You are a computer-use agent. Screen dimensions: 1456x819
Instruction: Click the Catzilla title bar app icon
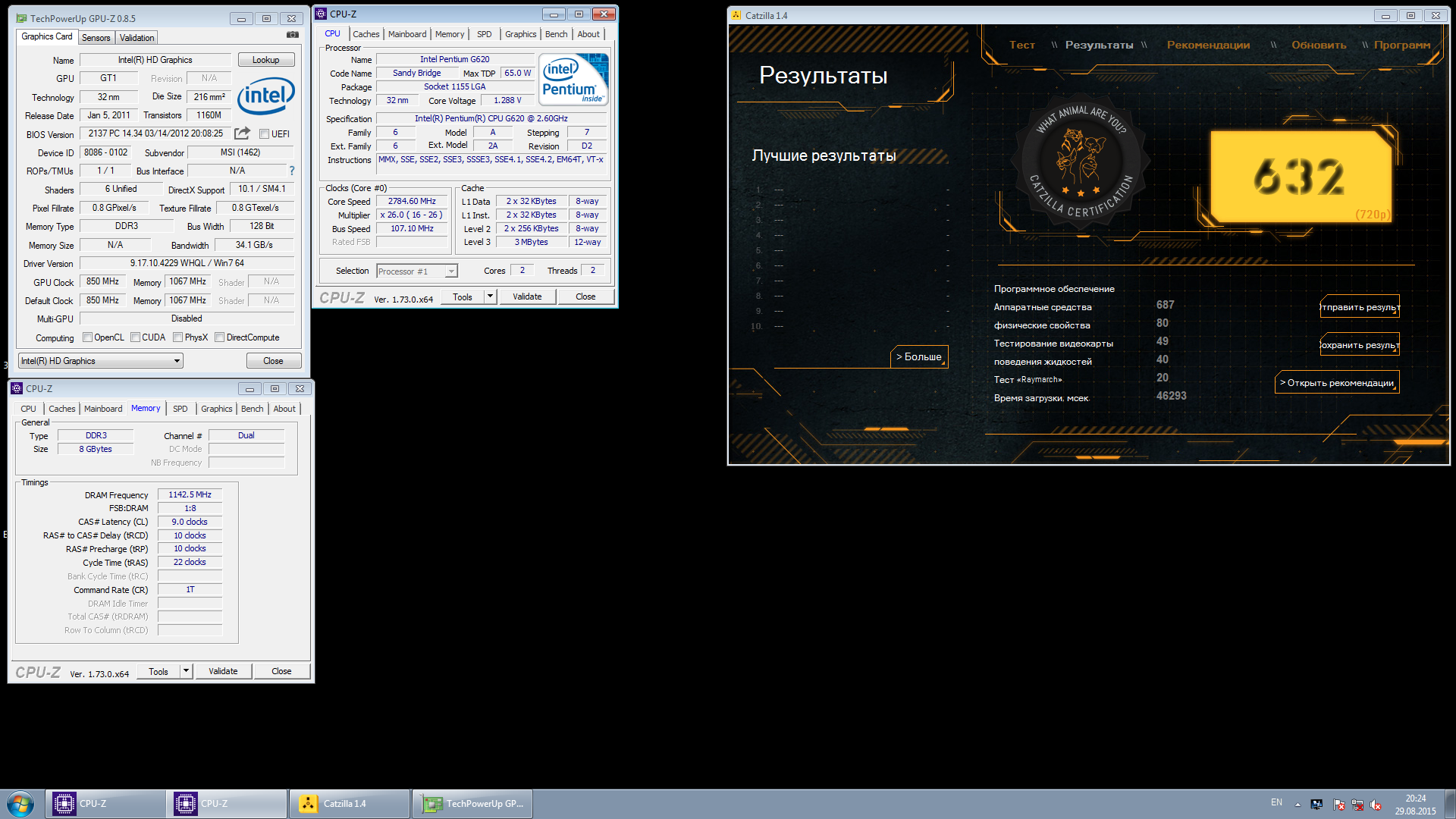(736, 15)
